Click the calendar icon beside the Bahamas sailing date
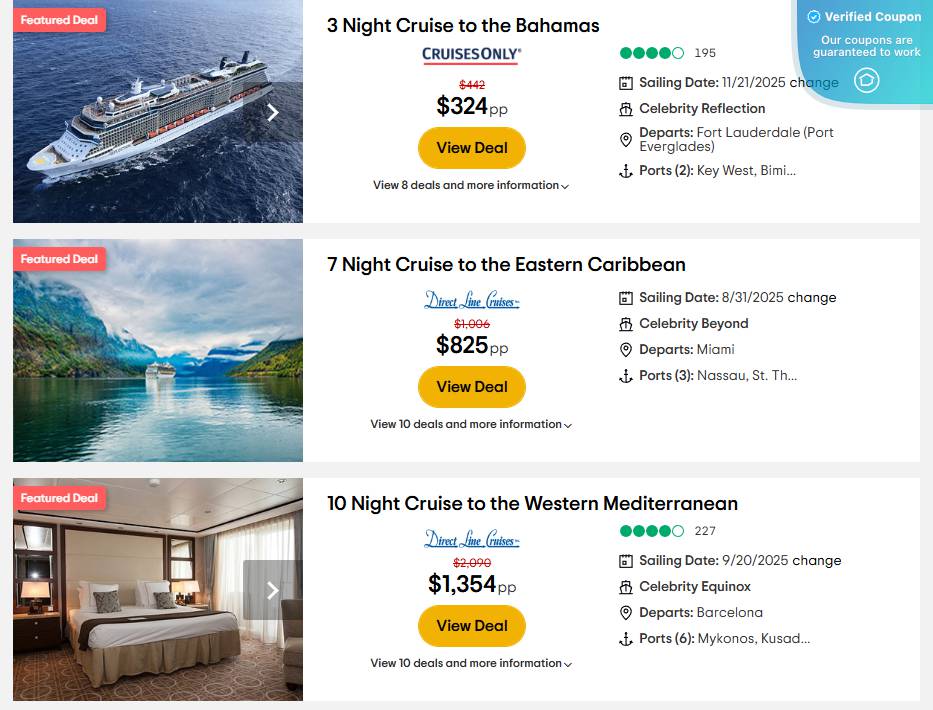The height and width of the screenshot is (710, 933). (x=625, y=82)
